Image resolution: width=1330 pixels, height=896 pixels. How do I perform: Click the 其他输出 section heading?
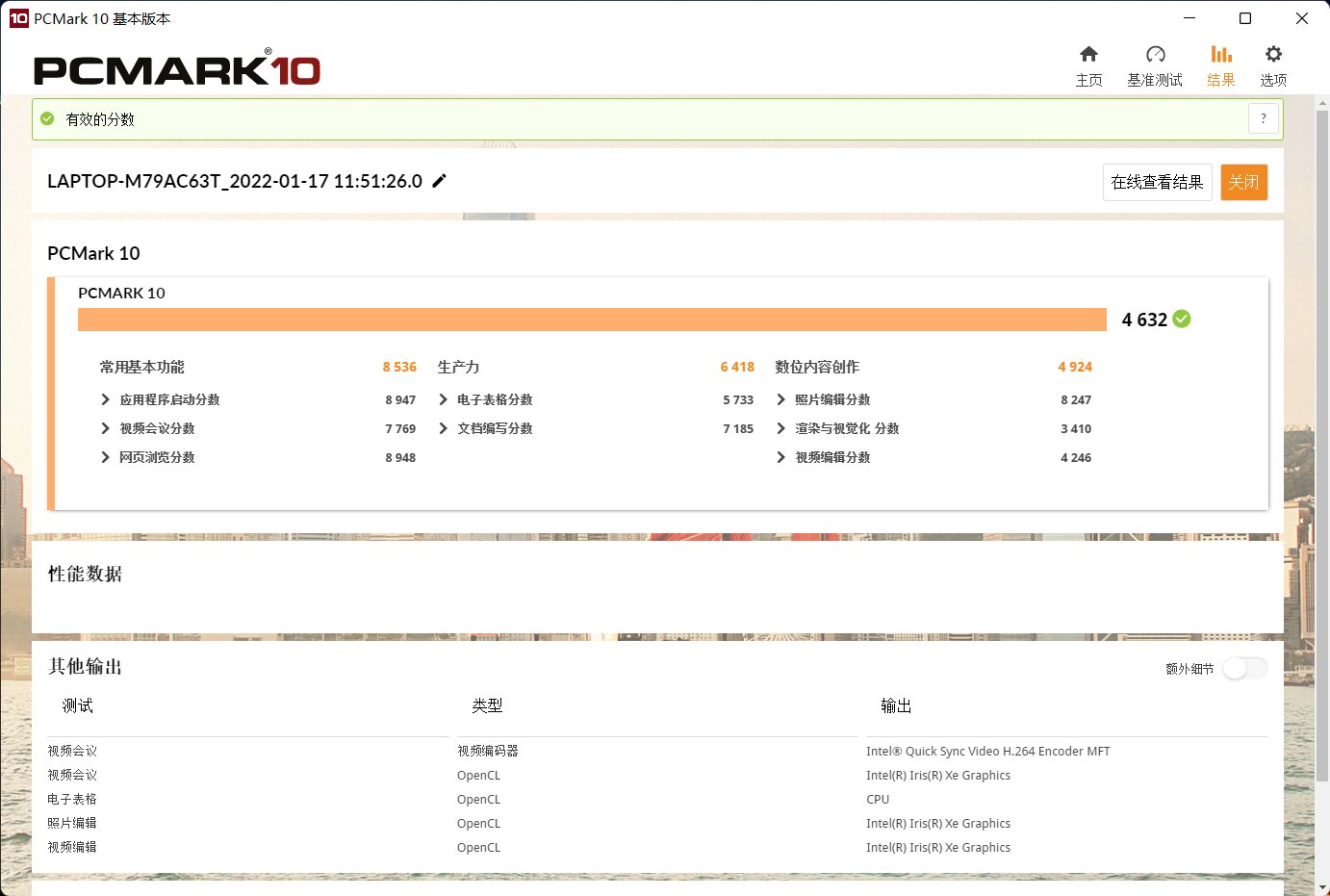[x=85, y=666]
